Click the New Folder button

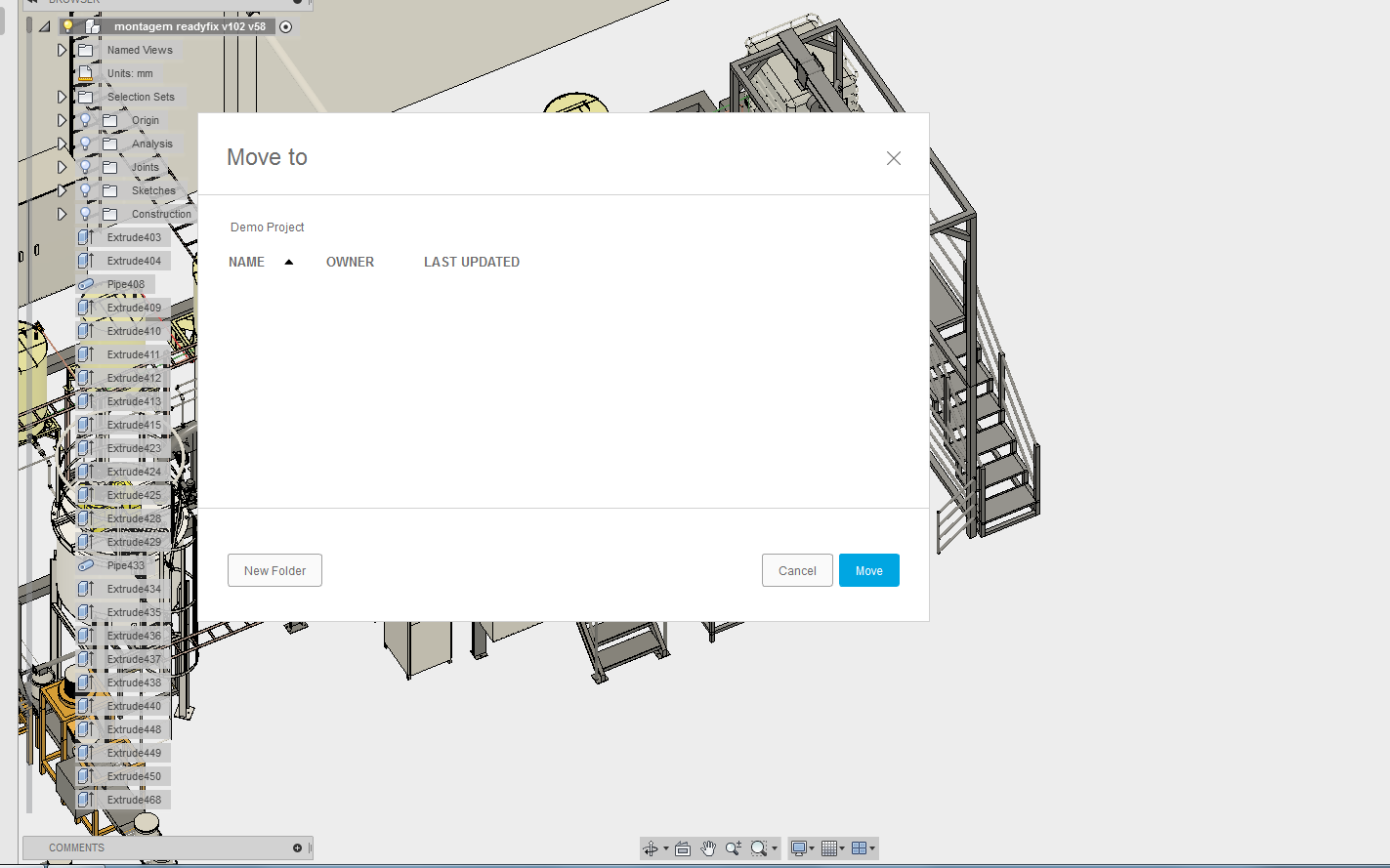tap(274, 570)
